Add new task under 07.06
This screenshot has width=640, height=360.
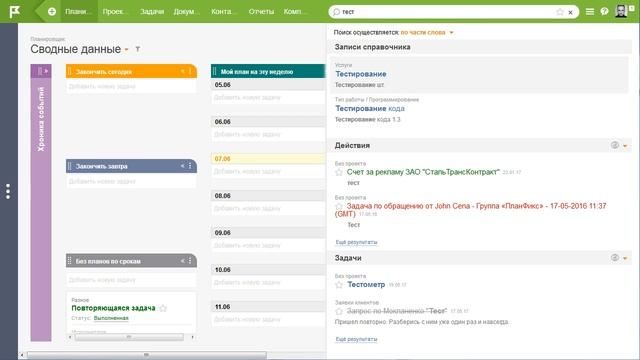coord(269,171)
